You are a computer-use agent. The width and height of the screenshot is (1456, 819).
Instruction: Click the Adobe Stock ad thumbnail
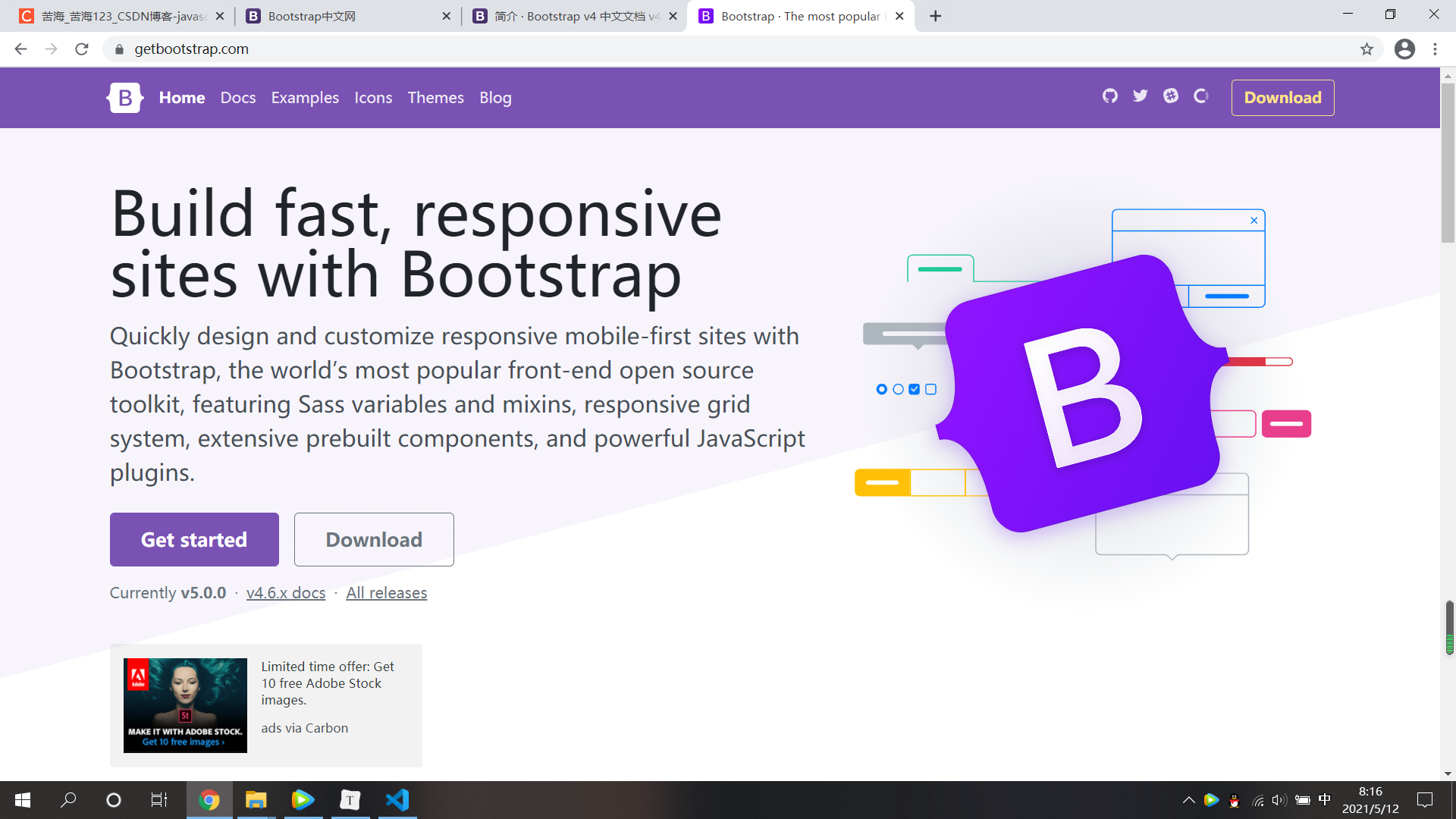pos(185,705)
